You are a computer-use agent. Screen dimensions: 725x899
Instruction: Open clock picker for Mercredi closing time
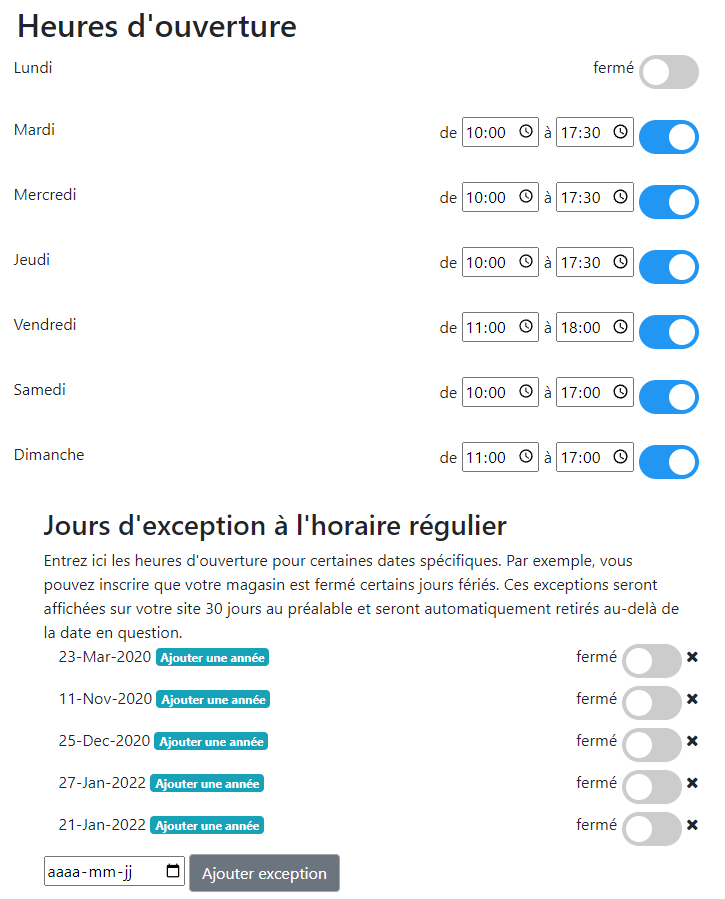(620, 197)
